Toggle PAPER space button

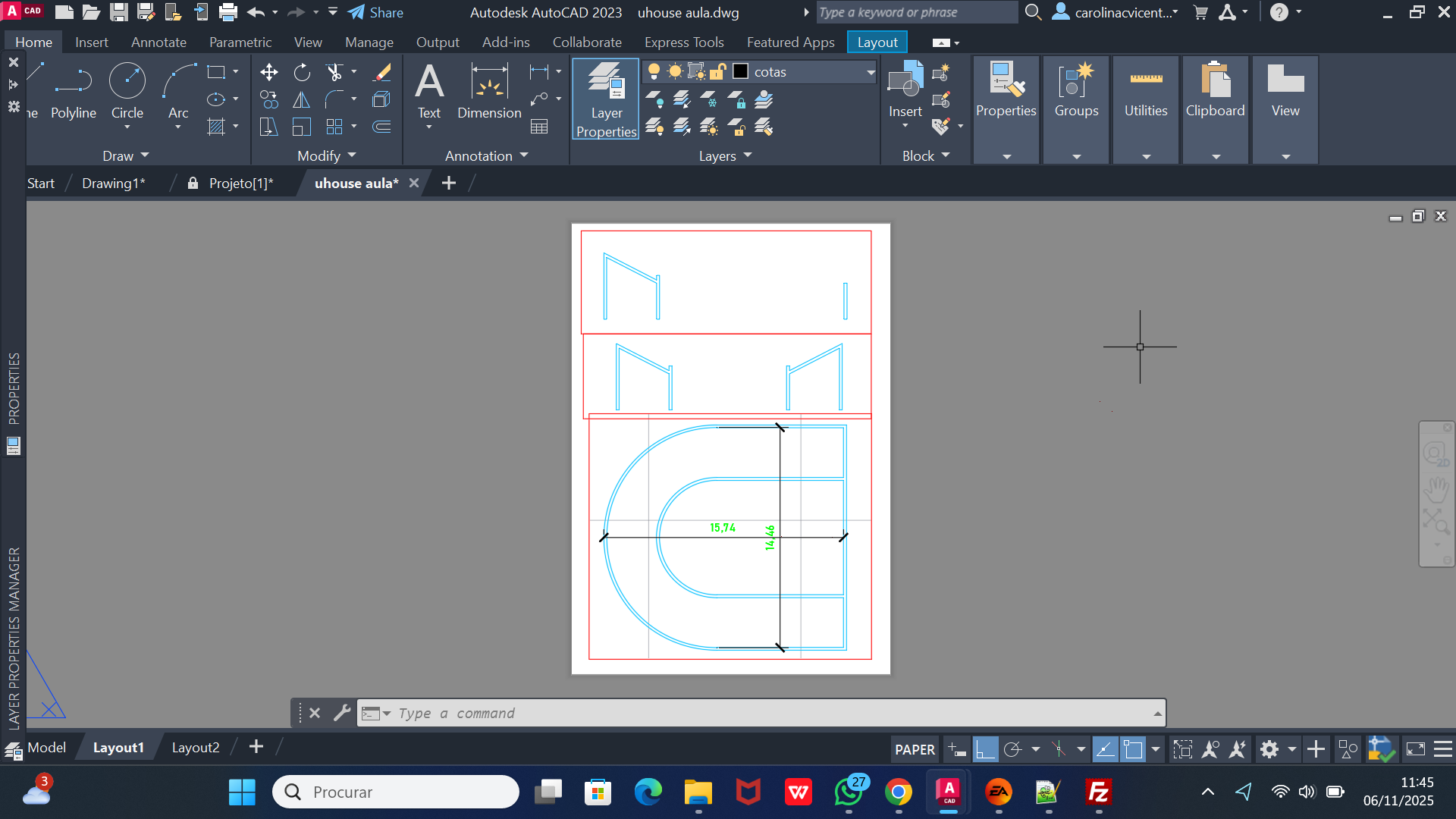(915, 750)
